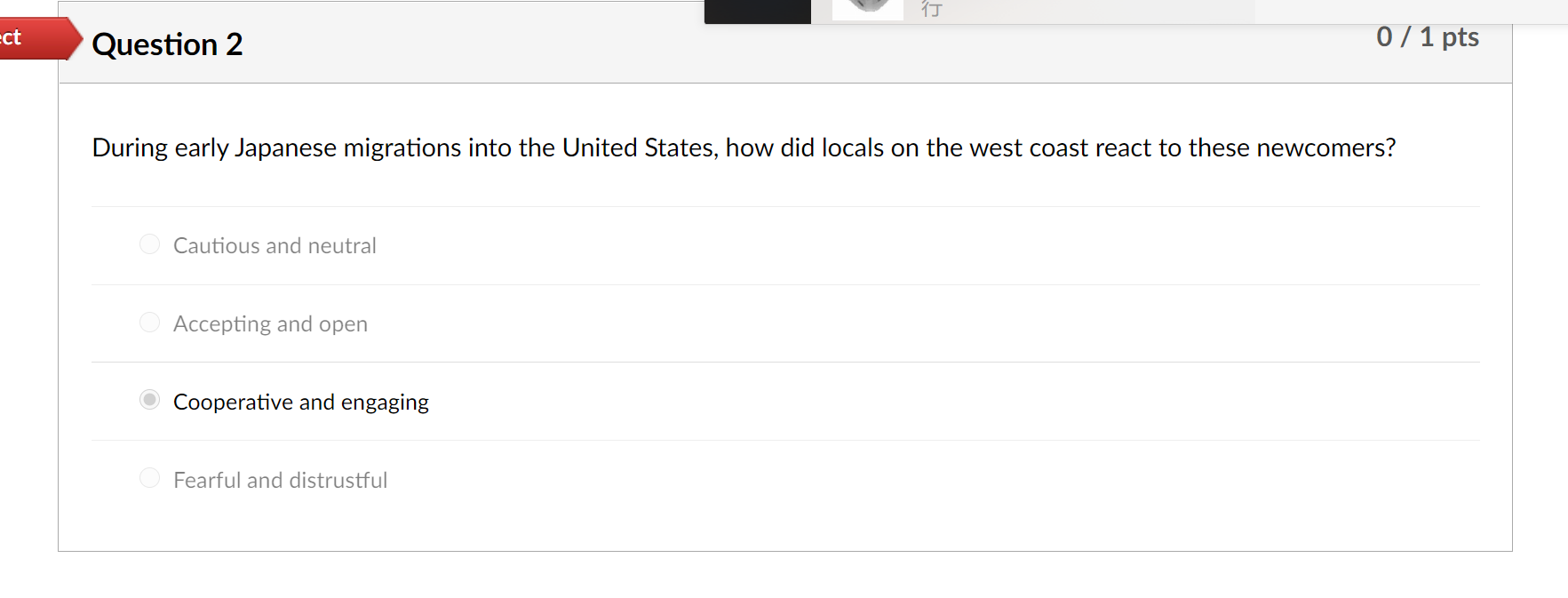The height and width of the screenshot is (598, 1568).
Task: Click the word 'newcomers?' in the question
Action: (x=1326, y=148)
